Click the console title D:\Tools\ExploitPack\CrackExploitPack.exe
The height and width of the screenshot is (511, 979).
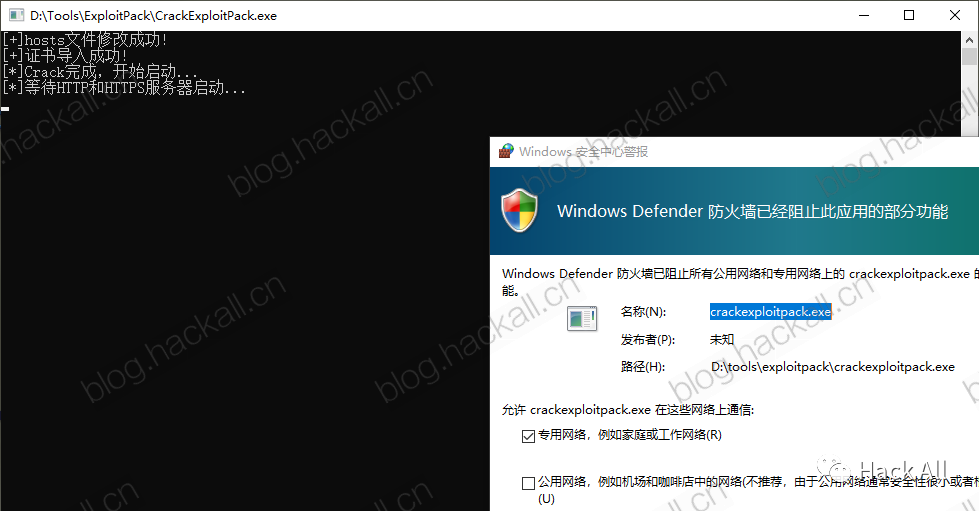click(x=154, y=16)
